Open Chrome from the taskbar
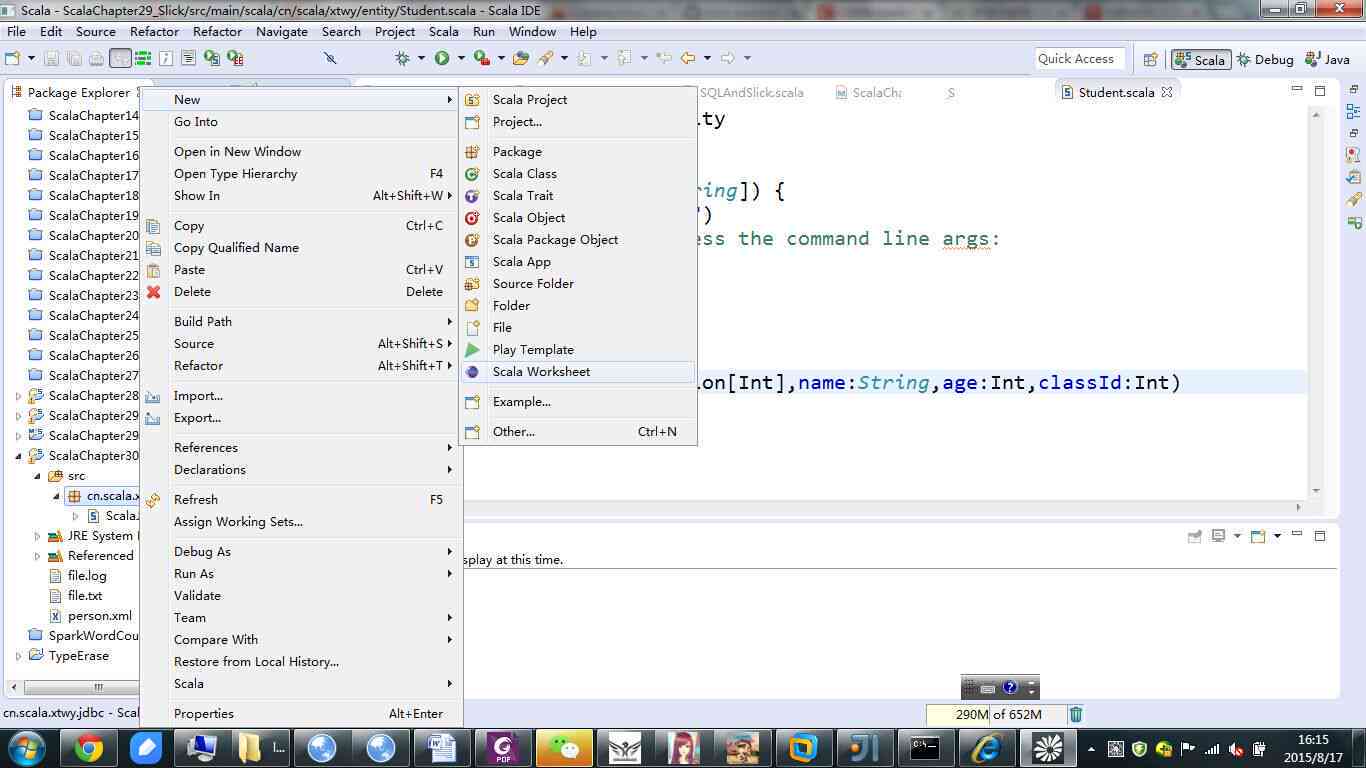This screenshot has height=768, width=1366. [88, 747]
